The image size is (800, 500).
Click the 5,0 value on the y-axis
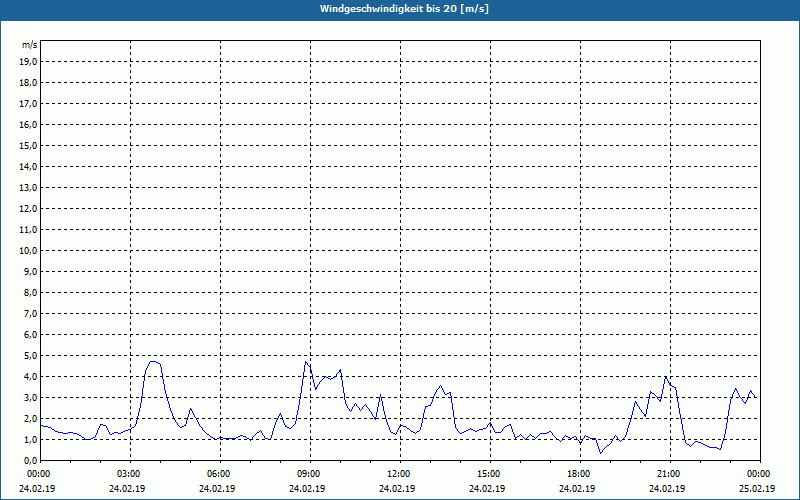[30, 356]
